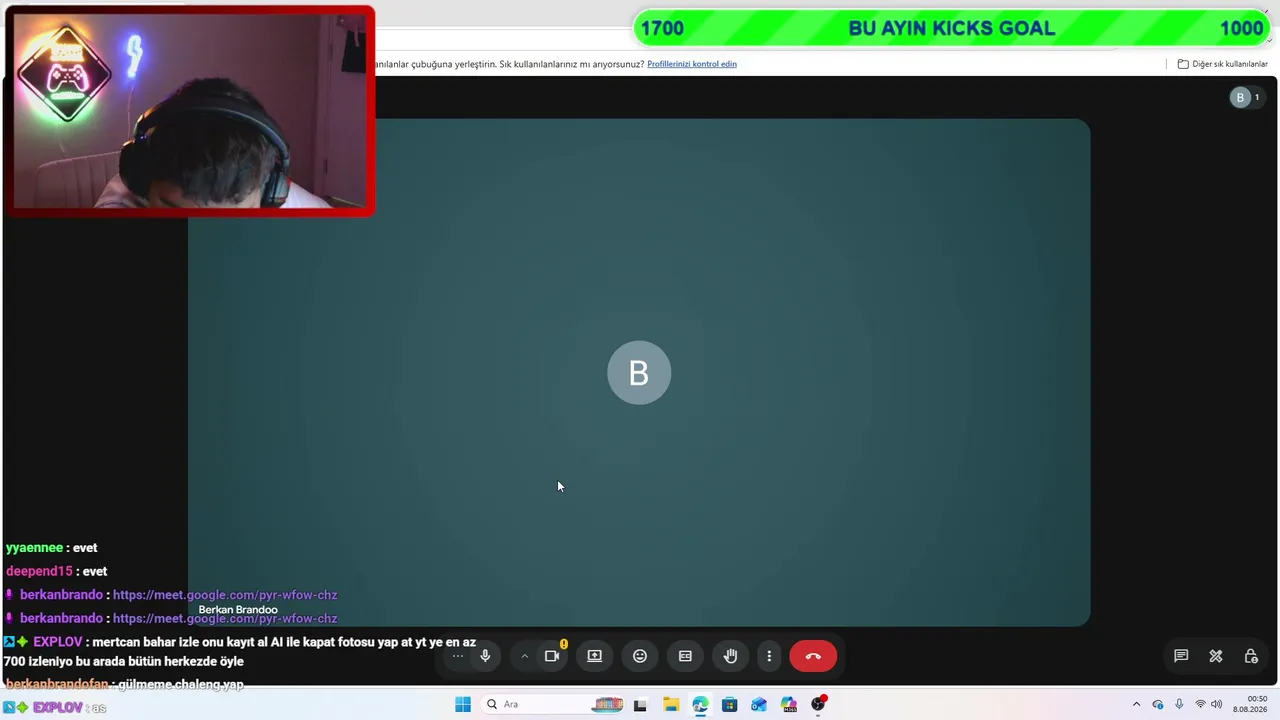This screenshot has width=1280, height=720.
Task: Click the Berkan Brandoo name label
Action: pos(238,610)
